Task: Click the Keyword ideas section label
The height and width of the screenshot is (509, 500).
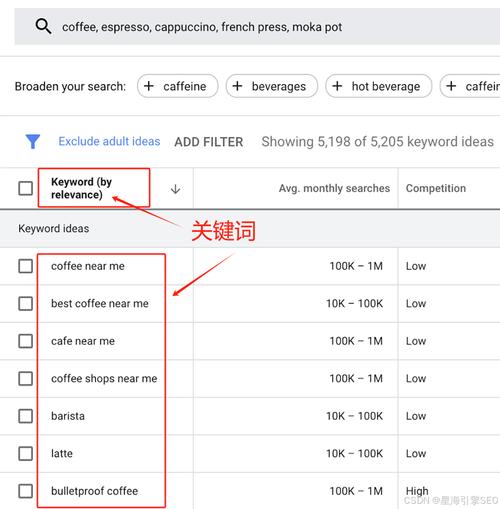Action: pyautogui.click(x=54, y=229)
